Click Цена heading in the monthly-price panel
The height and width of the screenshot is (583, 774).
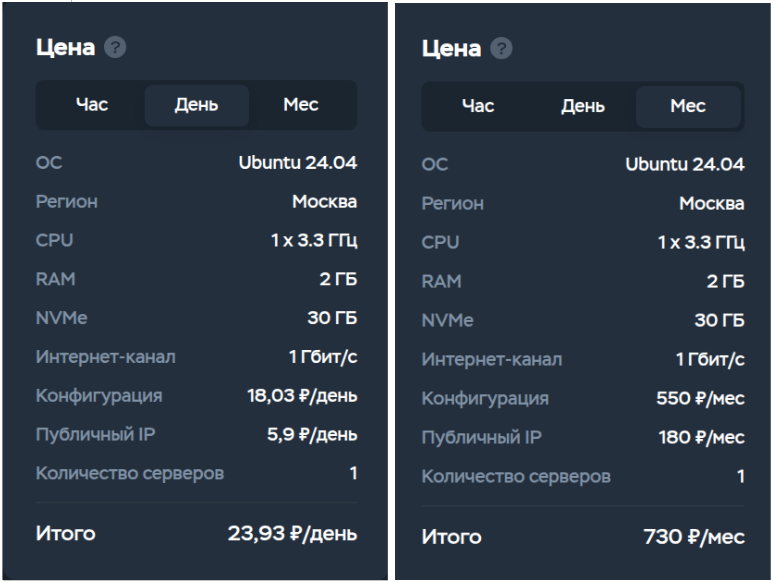pos(451,49)
